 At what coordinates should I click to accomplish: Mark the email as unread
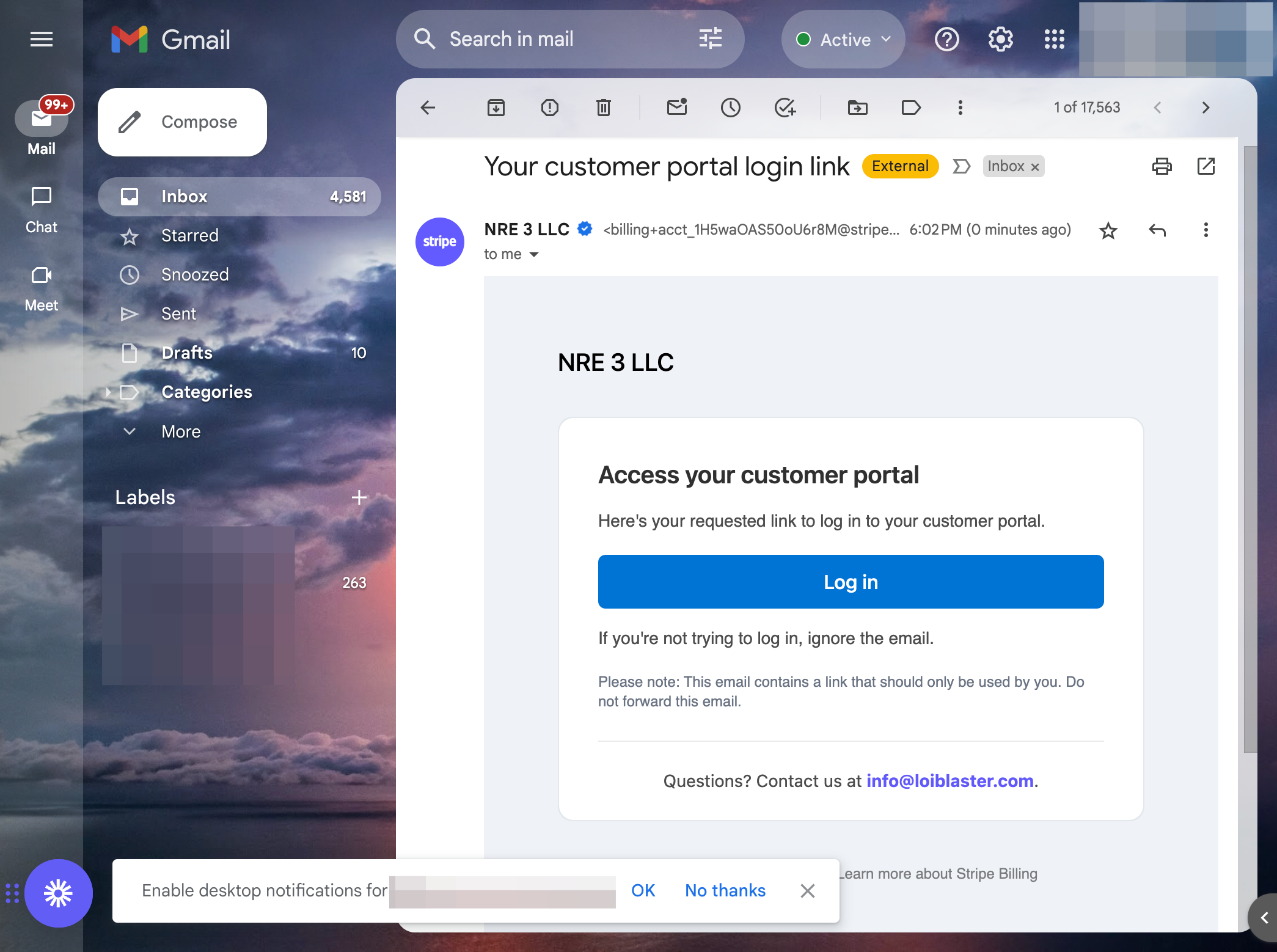click(677, 108)
